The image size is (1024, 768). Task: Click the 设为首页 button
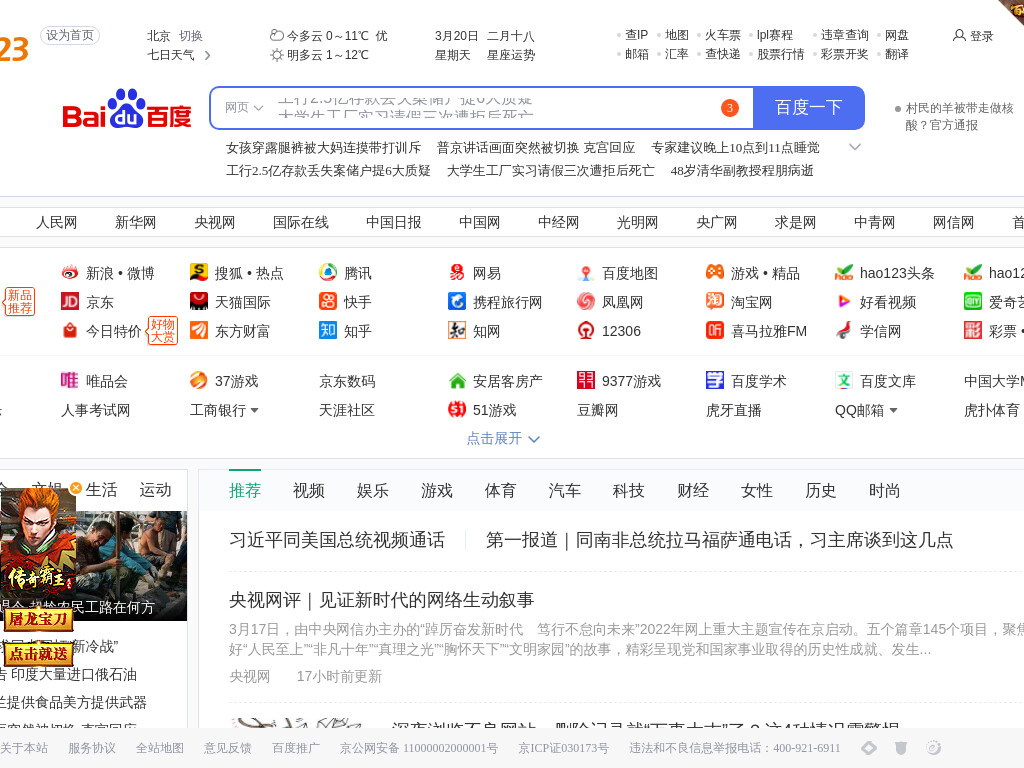tap(70, 35)
